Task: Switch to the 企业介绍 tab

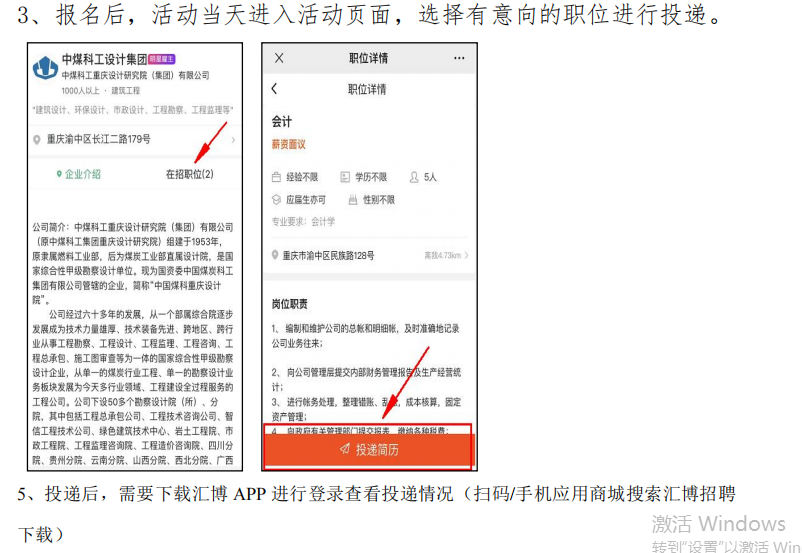Action: point(78,174)
